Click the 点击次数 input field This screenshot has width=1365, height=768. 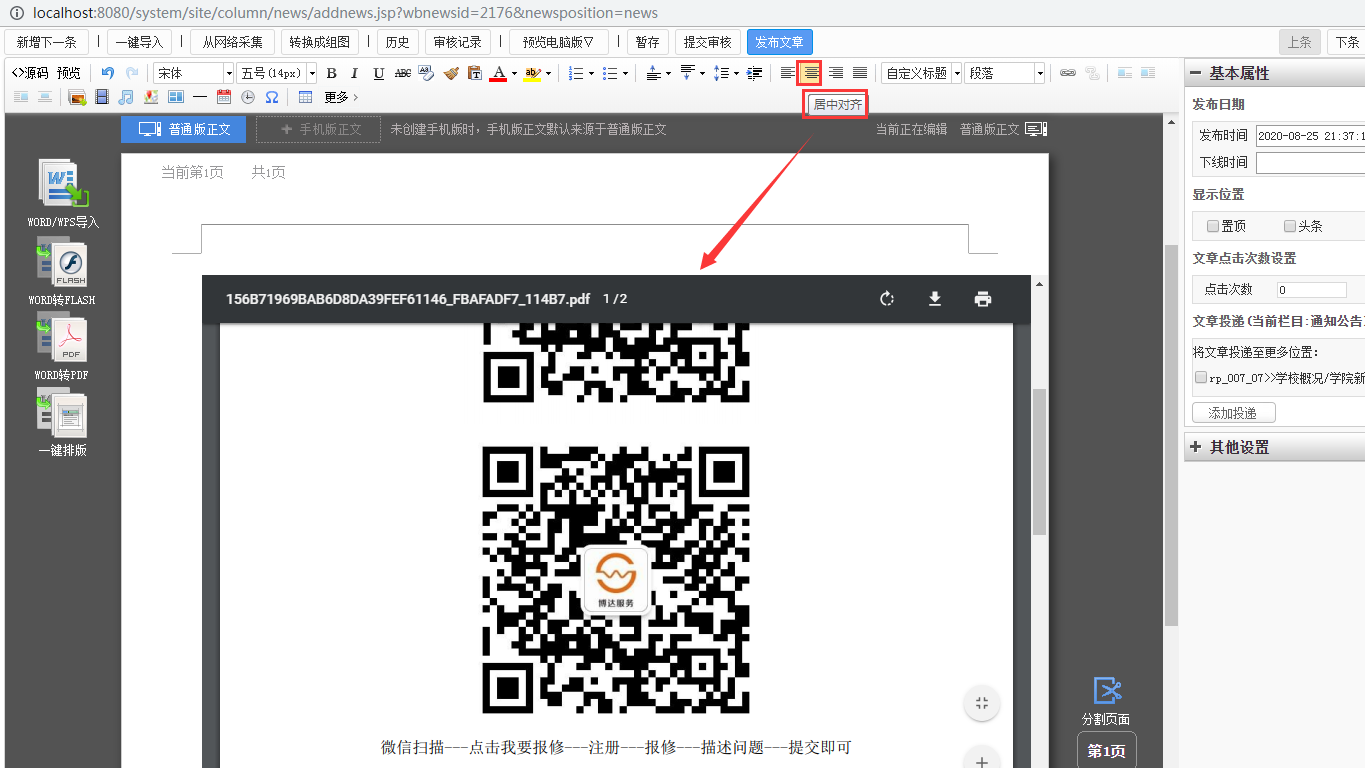(1311, 290)
